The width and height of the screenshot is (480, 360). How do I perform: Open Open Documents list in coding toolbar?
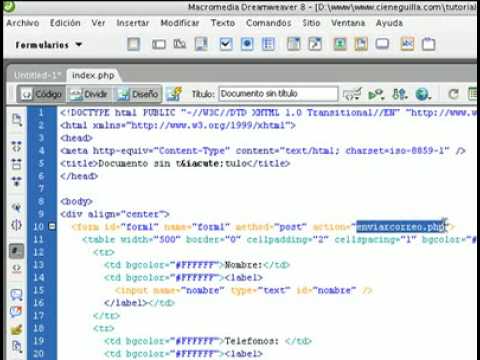coord(17,120)
